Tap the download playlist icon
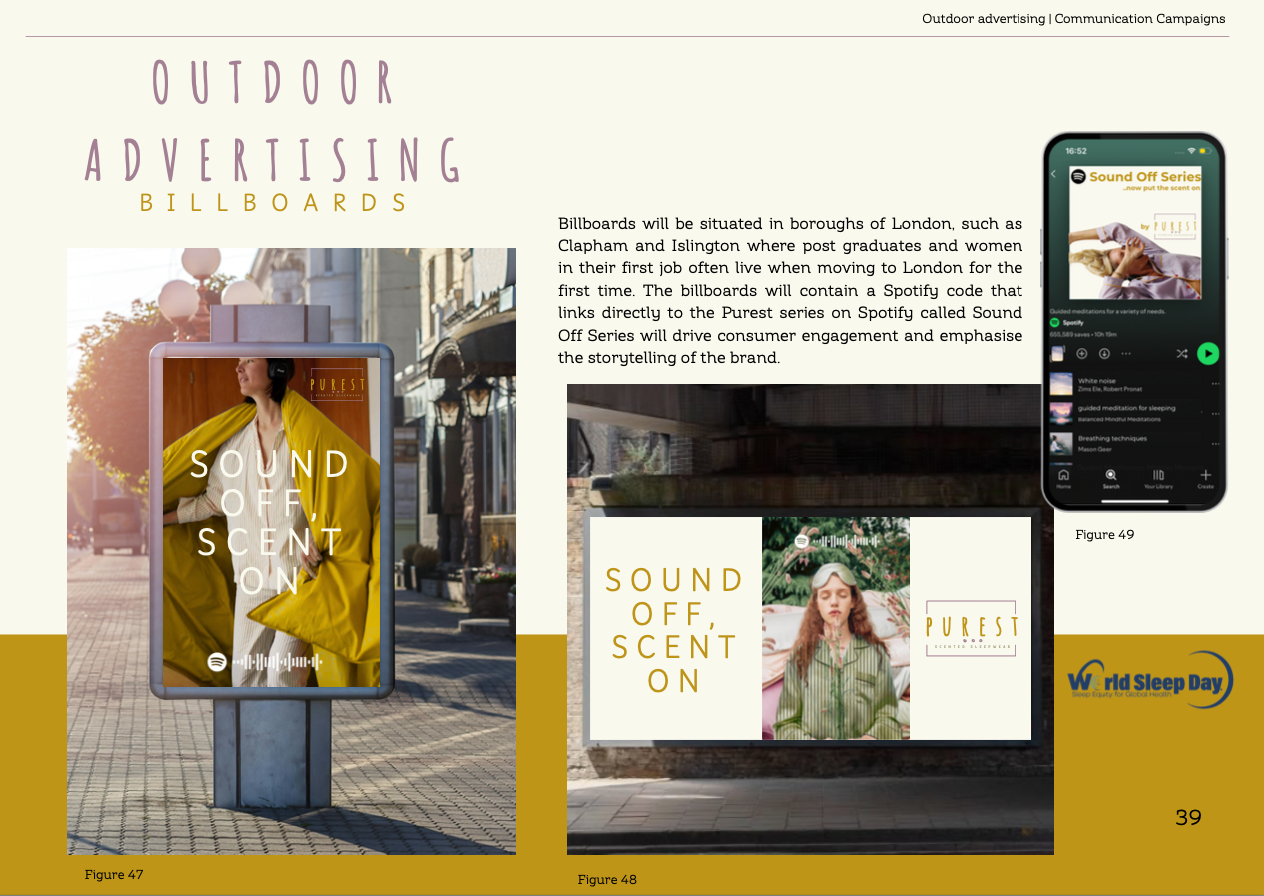Screen dimensions: 1264x896 [1104, 354]
